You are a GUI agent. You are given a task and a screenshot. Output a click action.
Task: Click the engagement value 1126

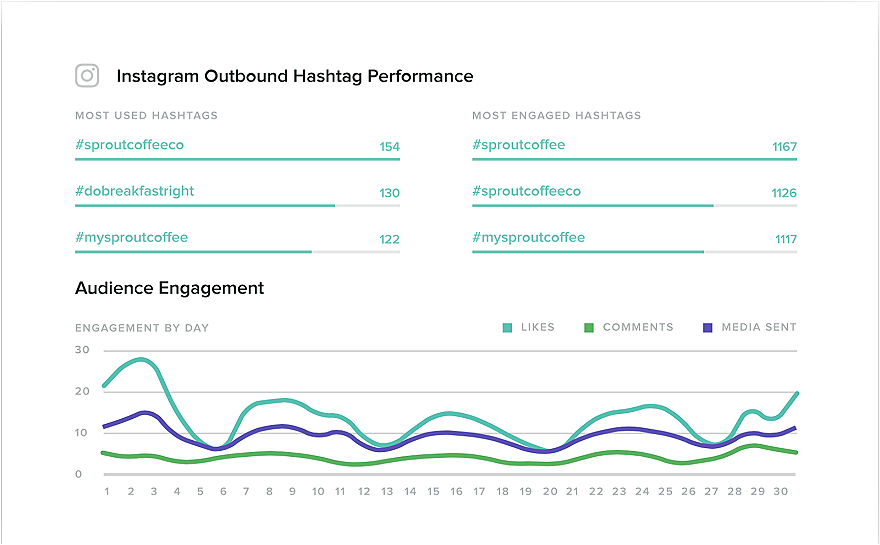pyautogui.click(x=784, y=194)
